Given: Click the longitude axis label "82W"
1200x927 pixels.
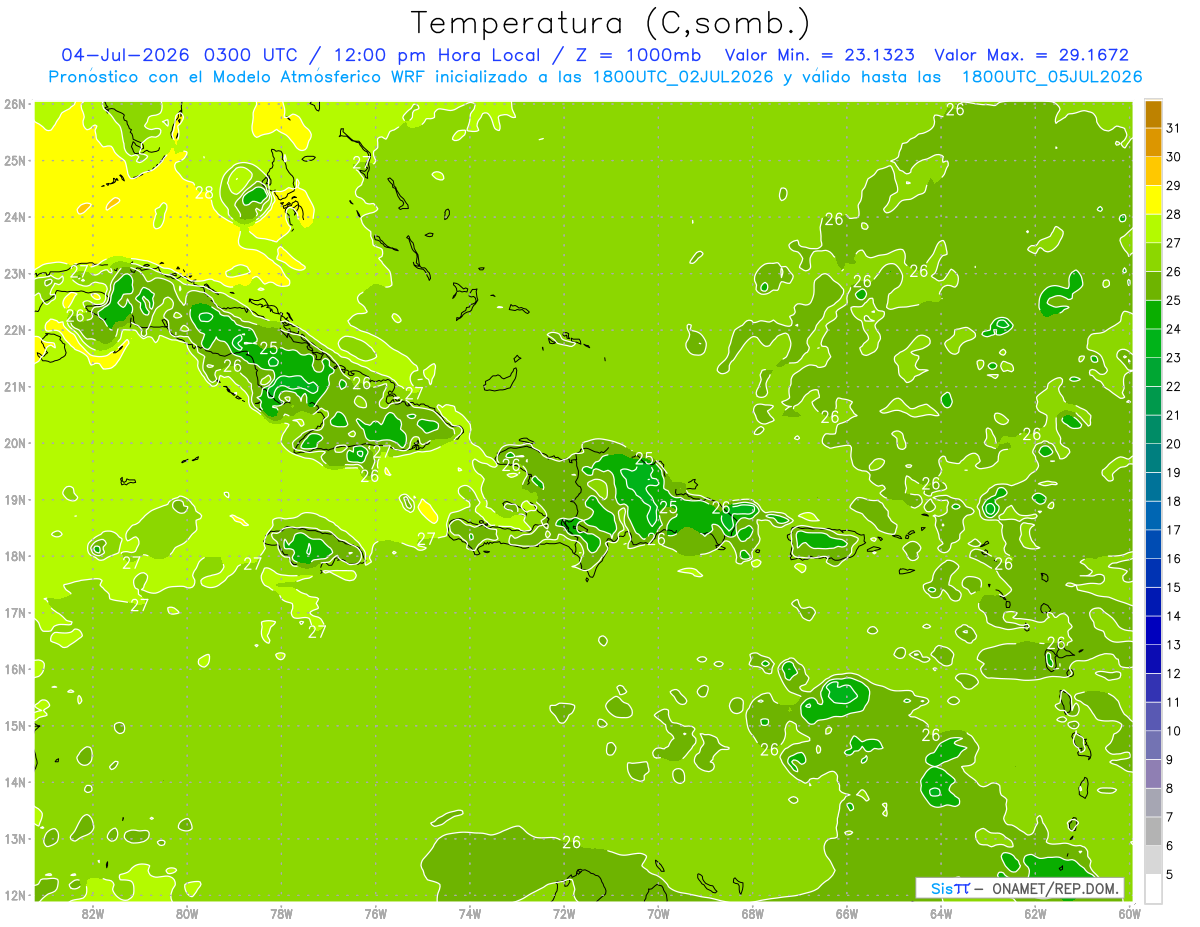Looking at the screenshot, I should coord(93,912).
